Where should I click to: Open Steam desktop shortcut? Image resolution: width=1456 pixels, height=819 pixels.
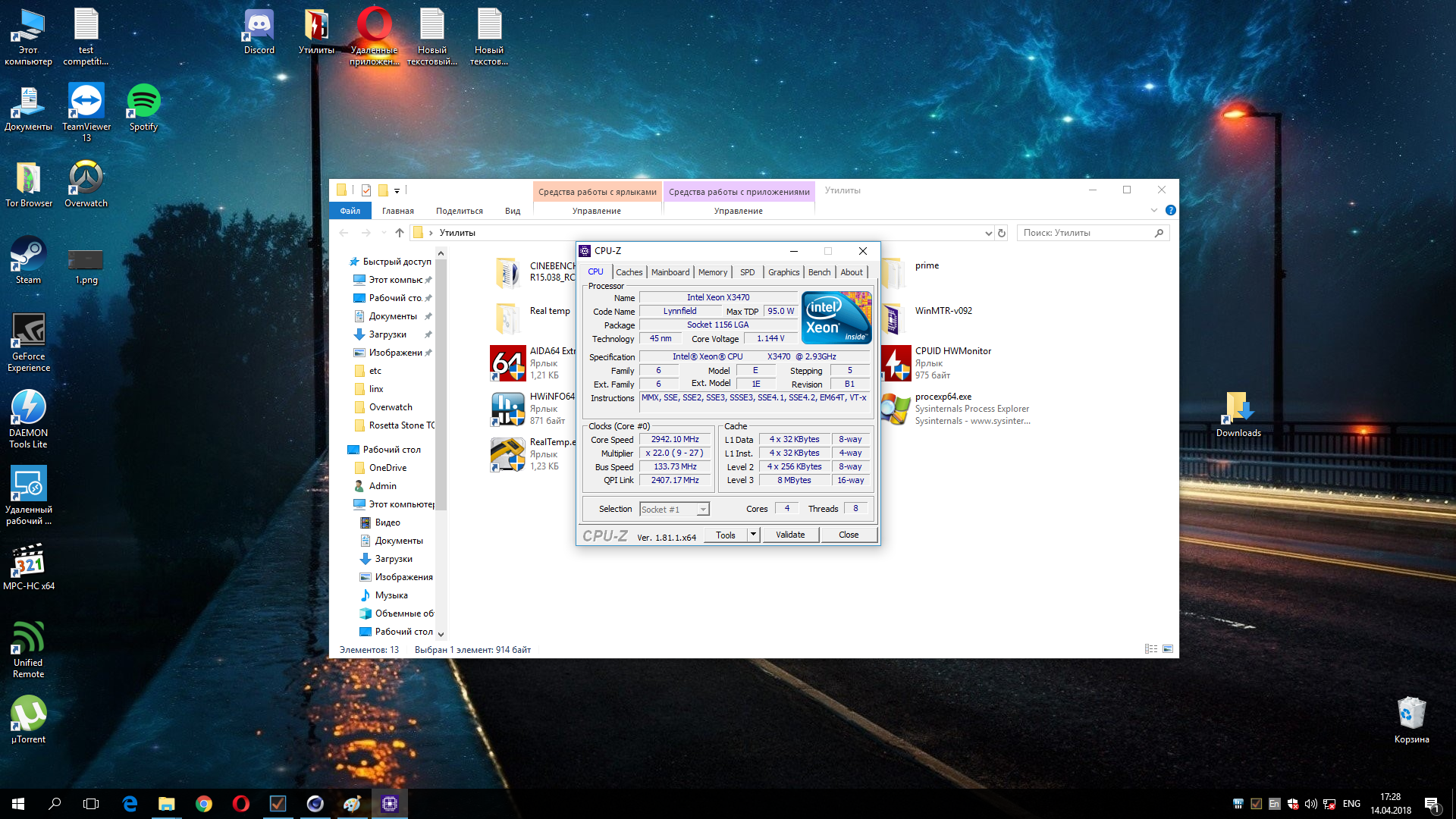click(28, 260)
